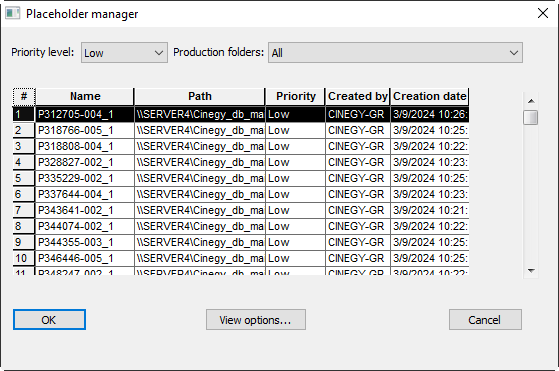
Task: Click the Created by cell of P328827-002_1
Action: 358,163
